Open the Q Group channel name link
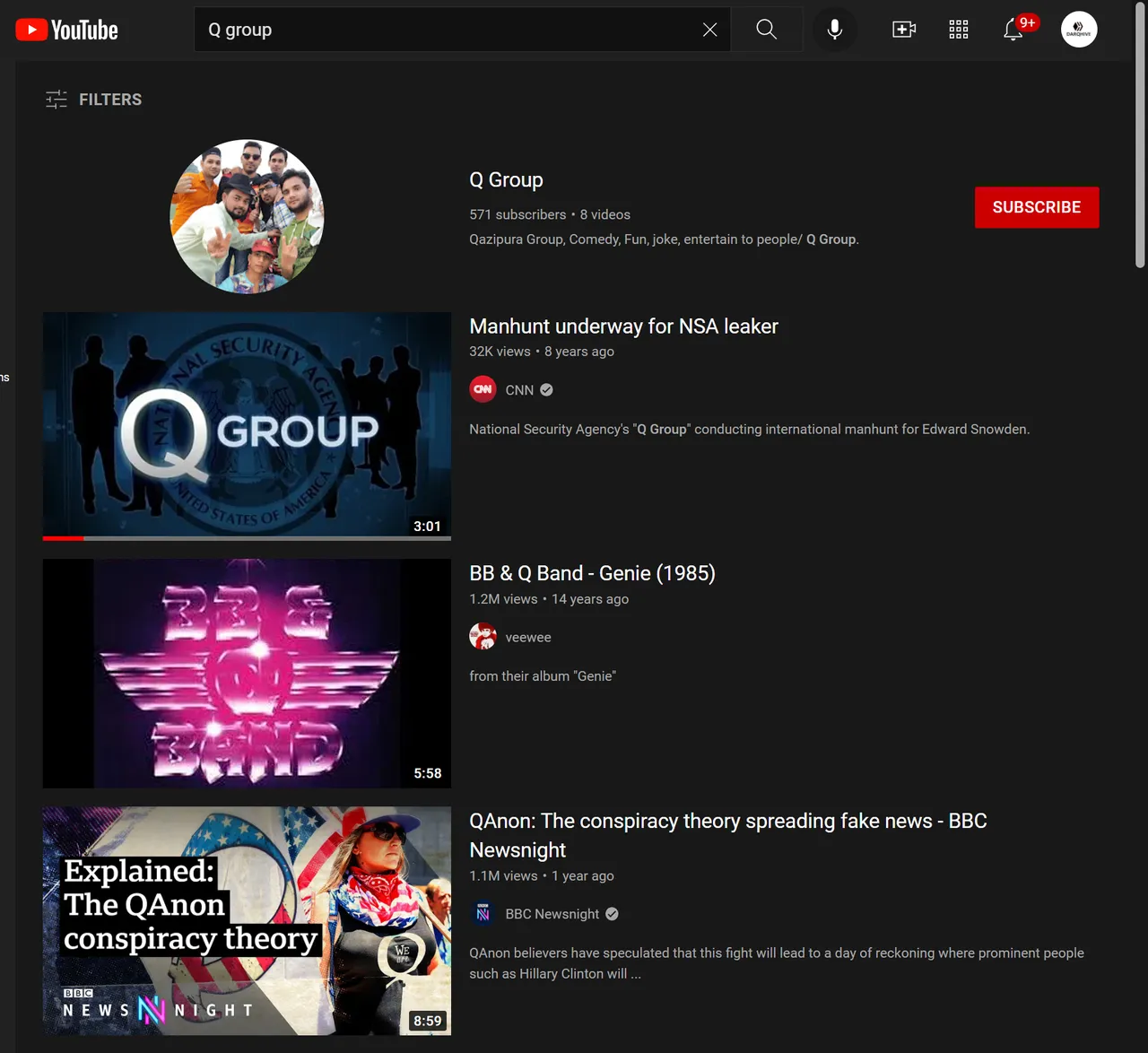This screenshot has width=1148, height=1053. point(506,179)
